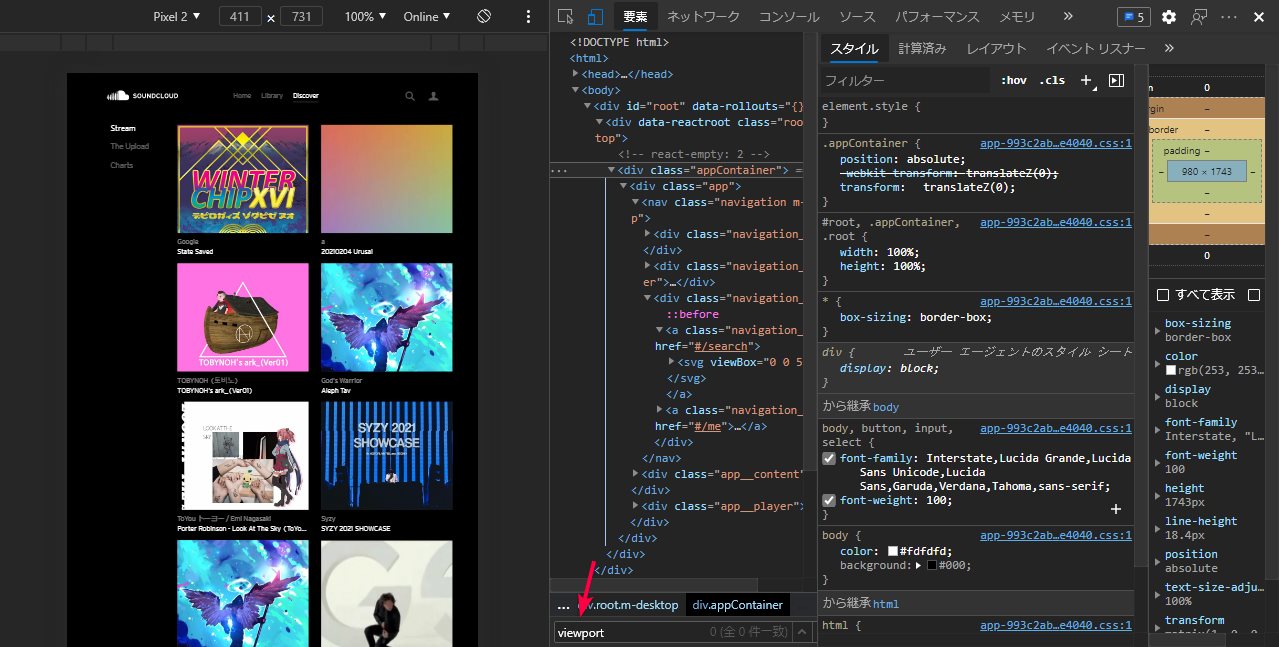
Task: Show more DevTools main tabs chevron
Action: [x=1068, y=16]
